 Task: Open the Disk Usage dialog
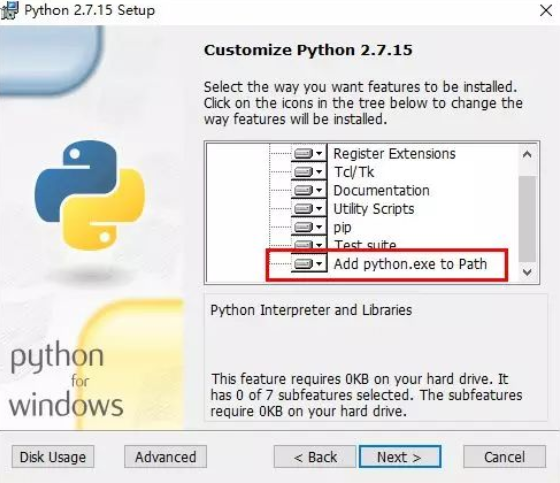(x=53, y=457)
